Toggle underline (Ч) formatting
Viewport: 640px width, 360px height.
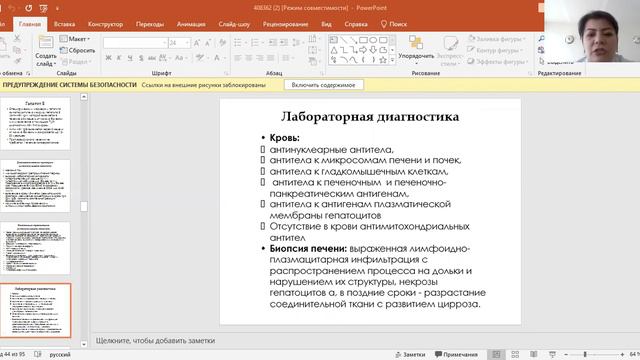(x=130, y=58)
